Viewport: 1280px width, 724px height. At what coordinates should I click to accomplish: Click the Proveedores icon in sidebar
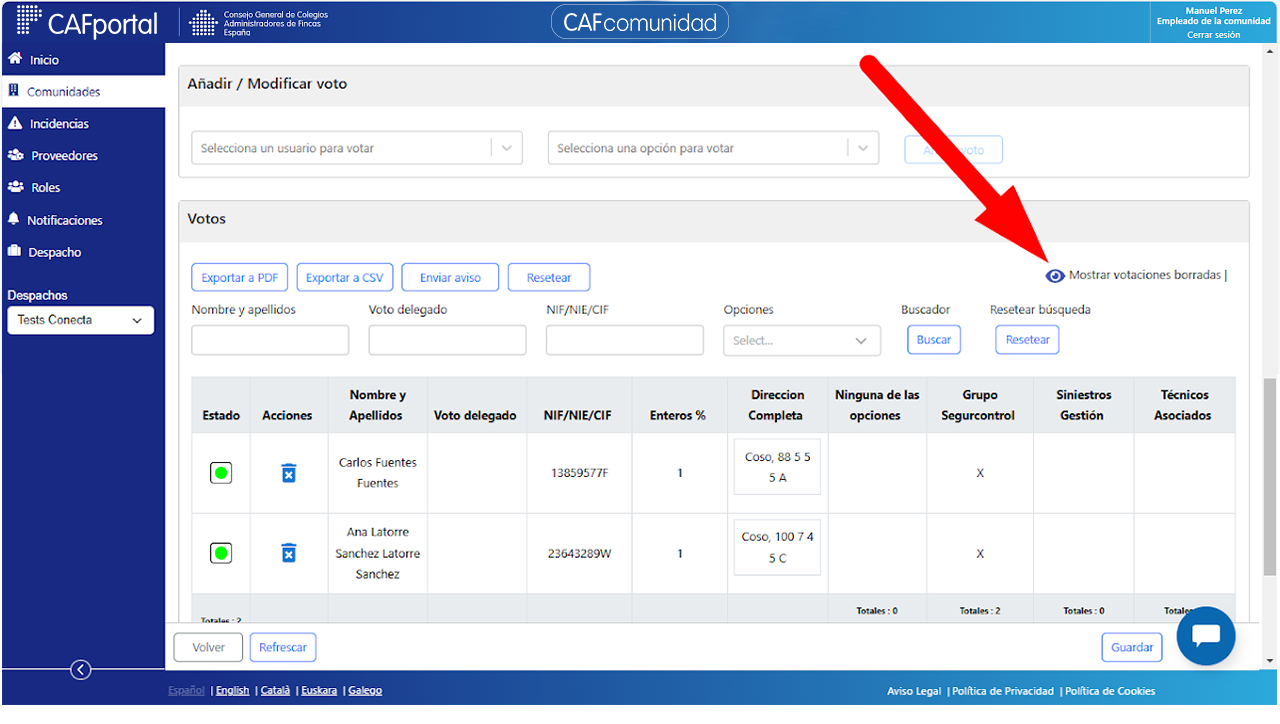(15, 155)
